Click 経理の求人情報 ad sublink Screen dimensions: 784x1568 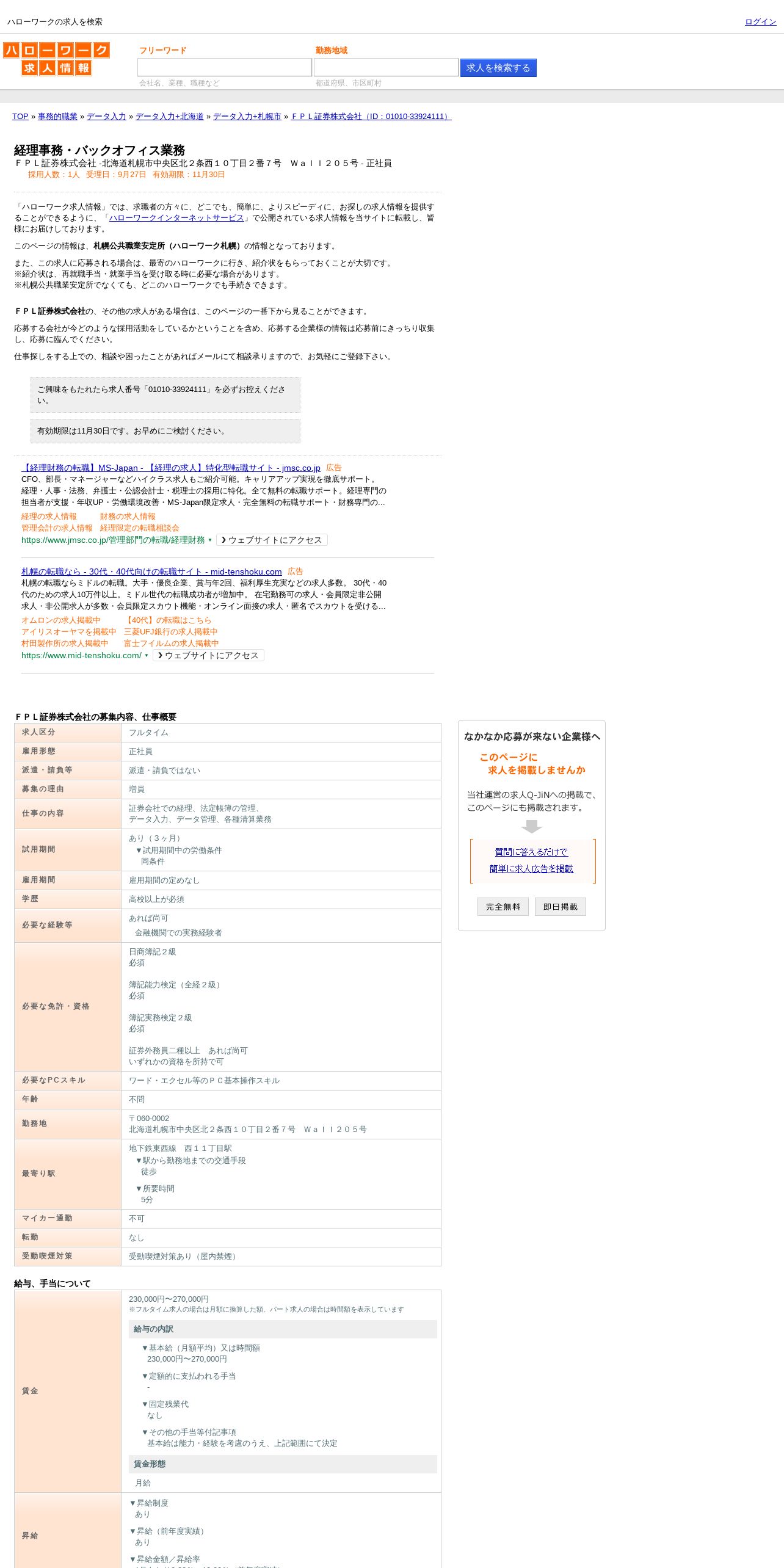49,517
